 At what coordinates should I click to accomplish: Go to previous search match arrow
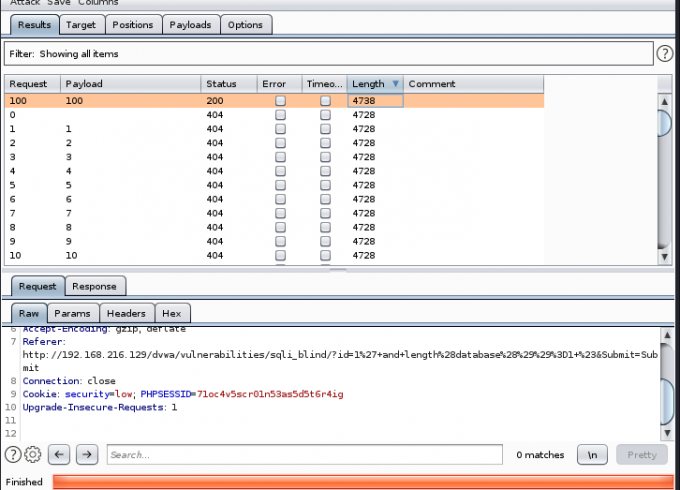pyautogui.click(x=59, y=454)
